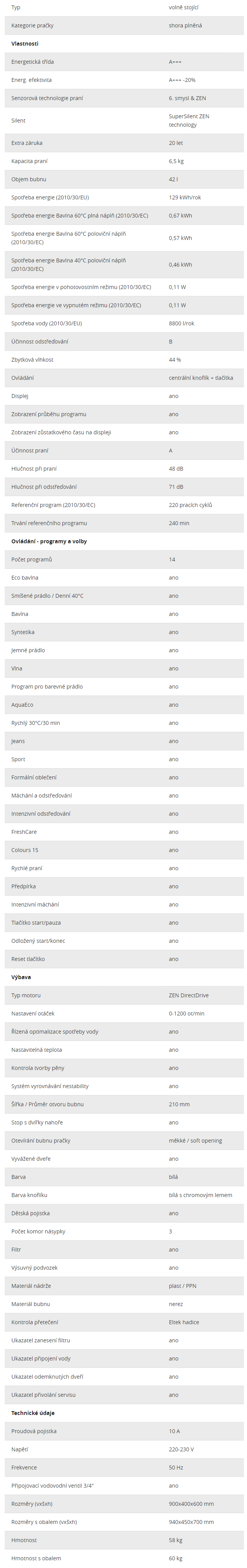Screen dimensions: 247x1568
Task: Click the Nastavení otáček 0-1200 ot/min value
Action: [187, 1014]
